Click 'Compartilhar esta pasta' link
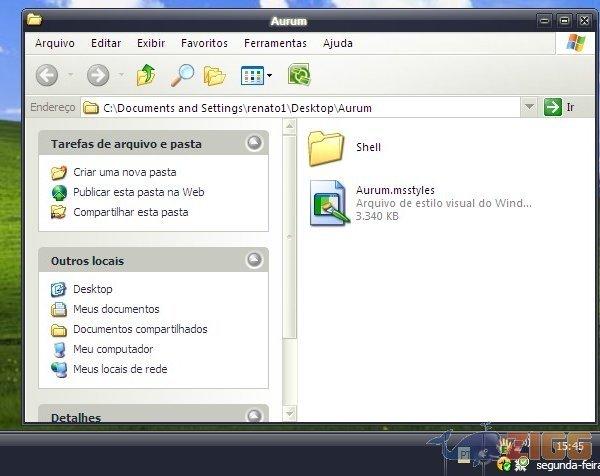 pos(131,212)
